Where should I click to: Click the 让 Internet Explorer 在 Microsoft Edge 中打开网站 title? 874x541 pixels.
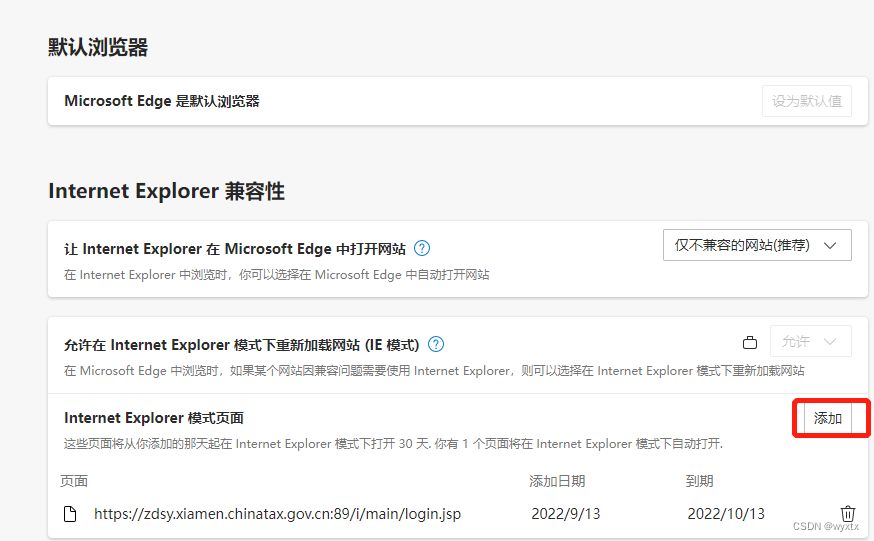click(x=235, y=248)
